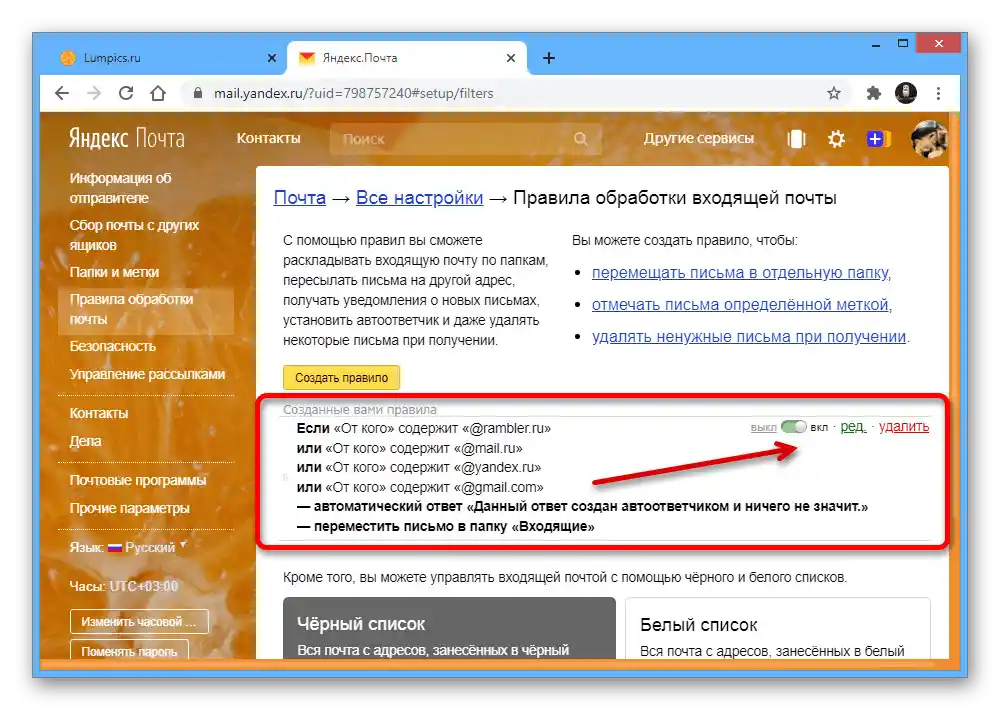Open the themes icon in Yandex header
Image resolution: width=1000 pixels, height=710 pixels.
point(797,138)
